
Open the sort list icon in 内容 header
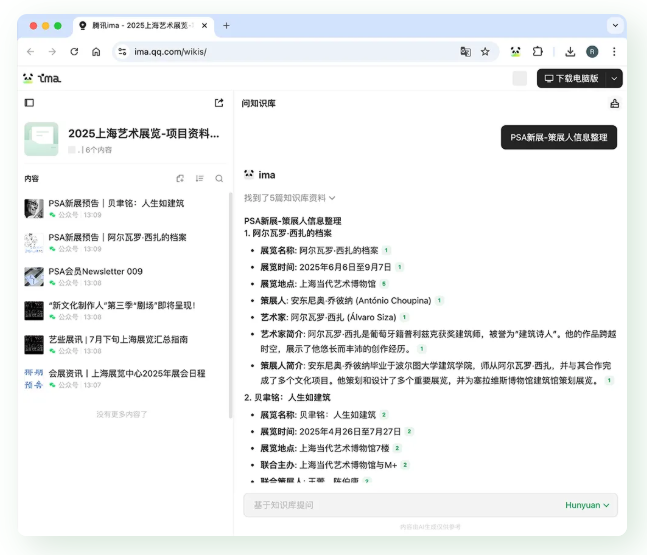point(199,179)
